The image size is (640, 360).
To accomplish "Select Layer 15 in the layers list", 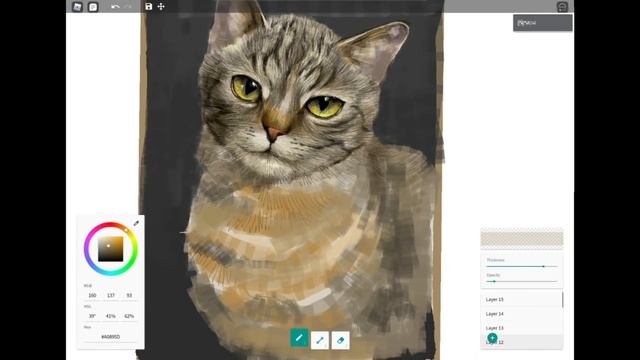I will coord(521,300).
